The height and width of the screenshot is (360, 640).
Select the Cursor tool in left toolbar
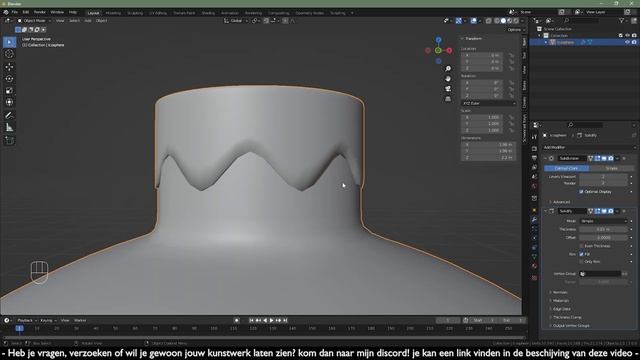point(9,54)
